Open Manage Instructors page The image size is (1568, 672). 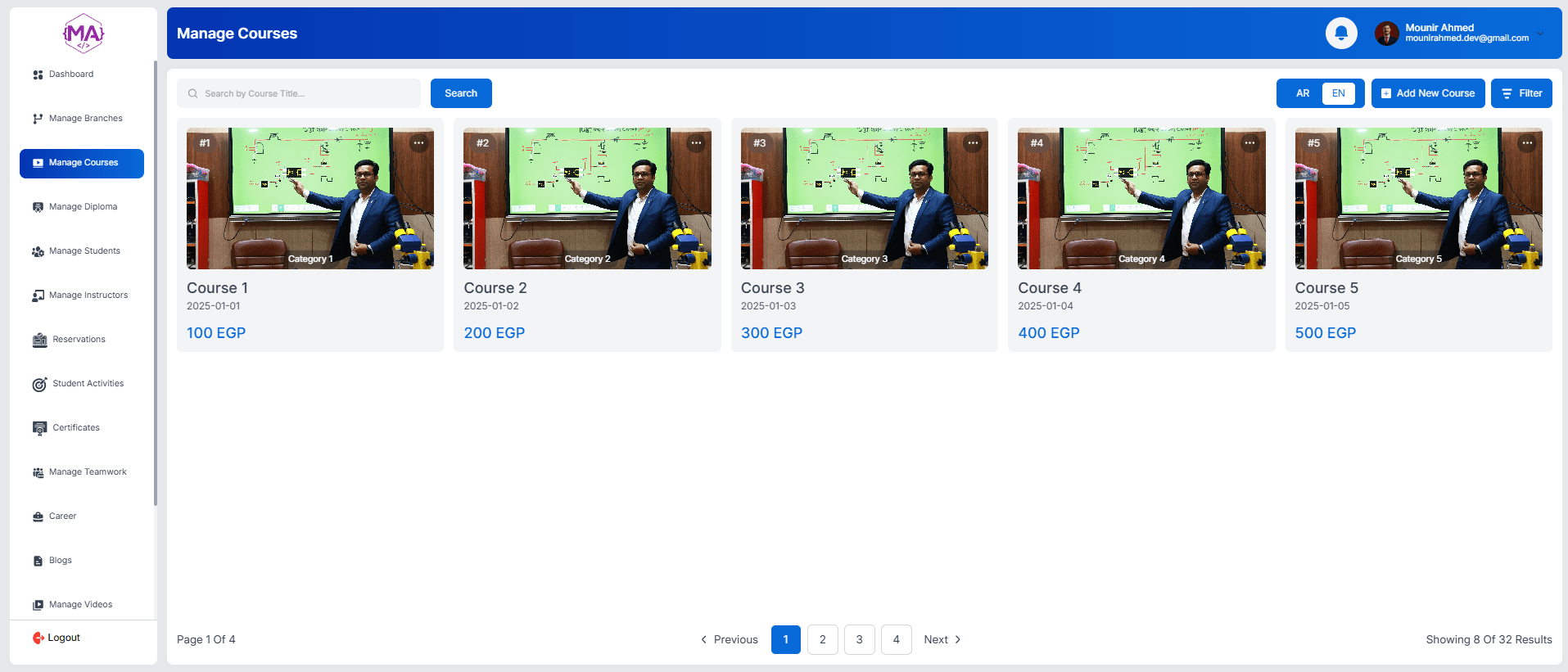click(82, 295)
